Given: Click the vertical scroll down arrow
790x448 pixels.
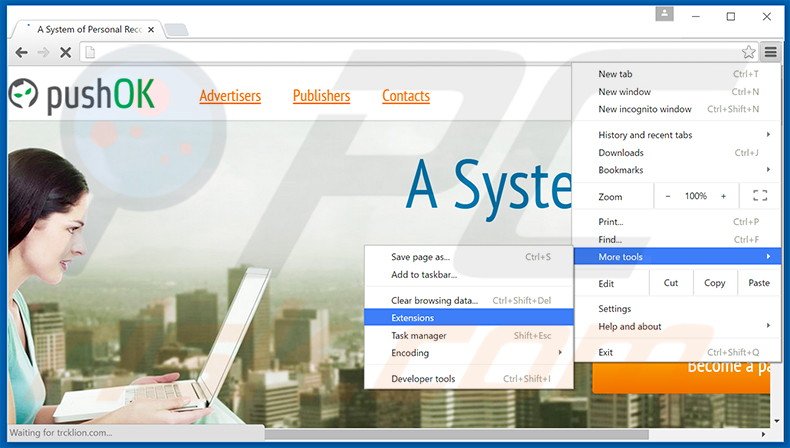Looking at the screenshot, I should (776, 420).
